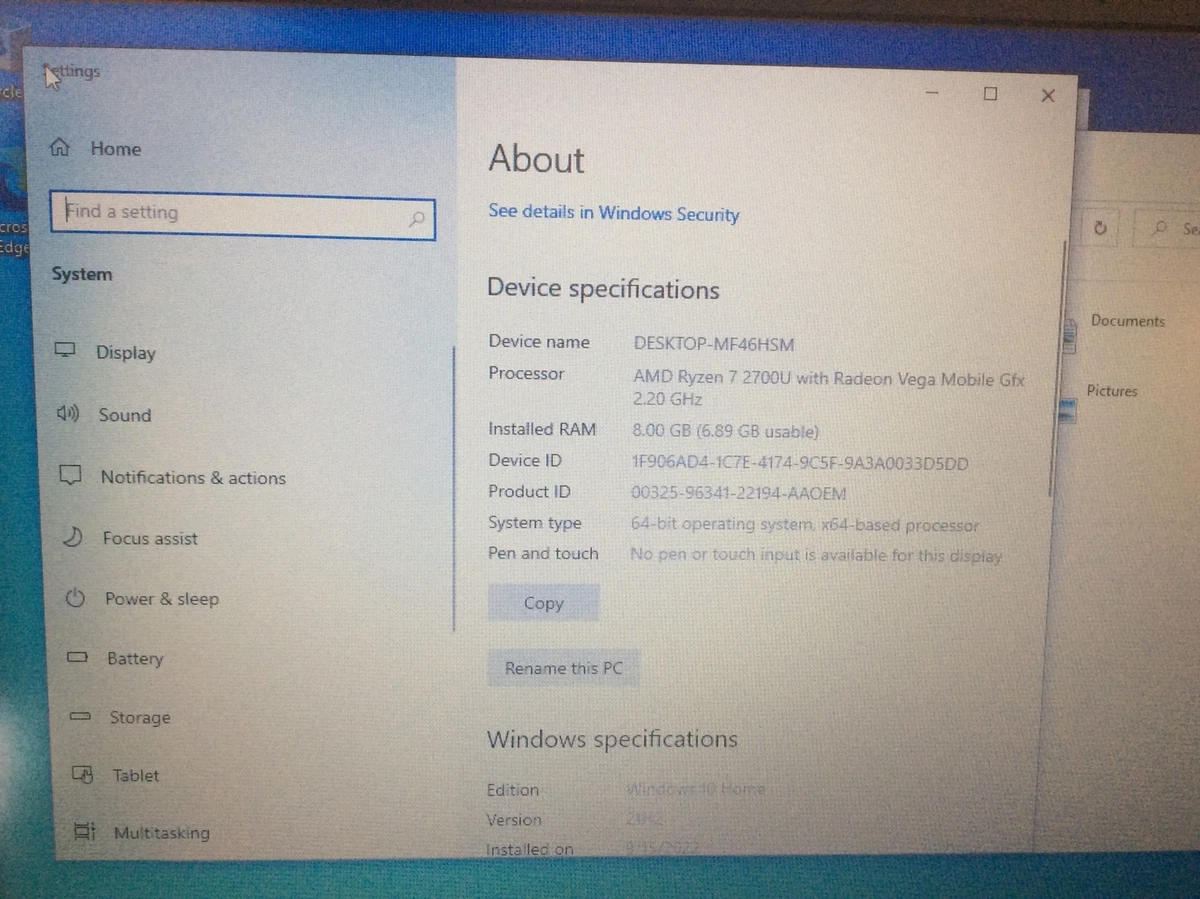Viewport: 1200px width, 899px height.
Task: Open See details in Windows Security link
Action: 614,213
